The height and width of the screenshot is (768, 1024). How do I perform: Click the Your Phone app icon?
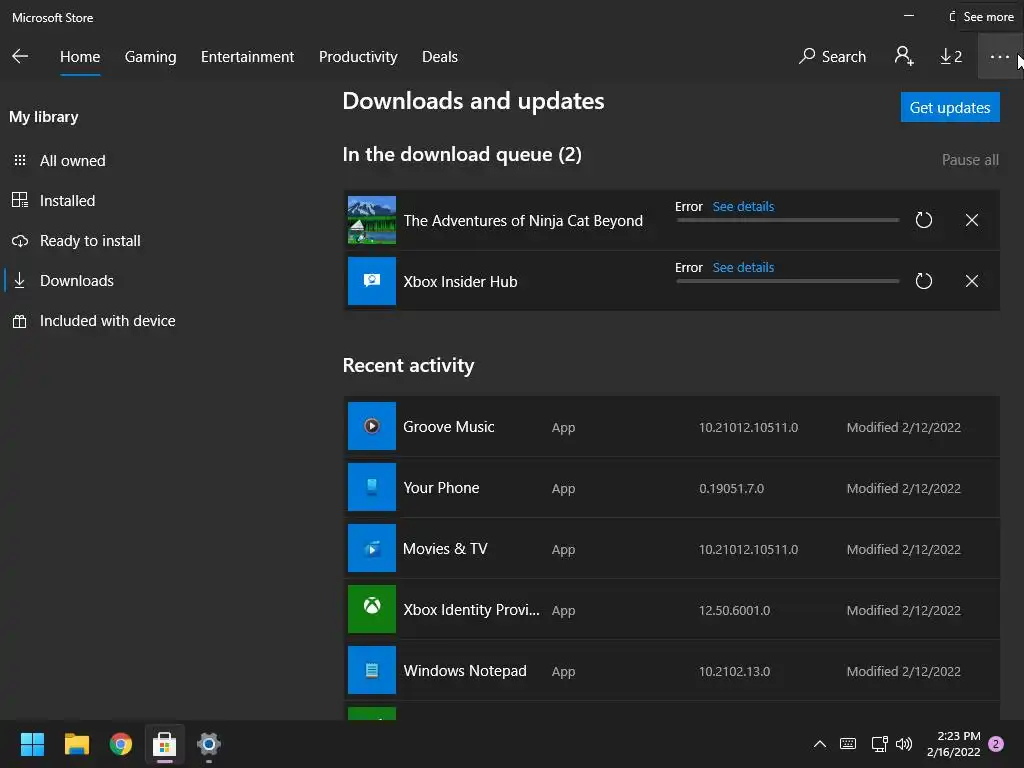coord(372,487)
